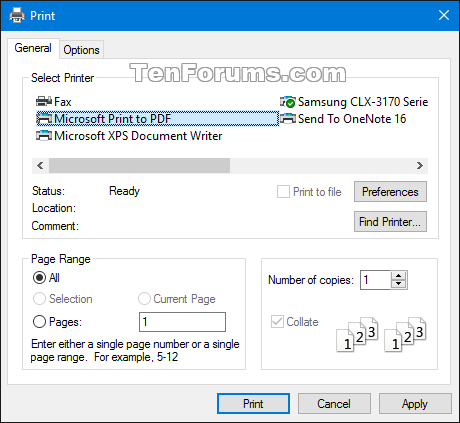The image size is (460, 423).
Task: Select the All page range radio button
Action: [x=39, y=277]
